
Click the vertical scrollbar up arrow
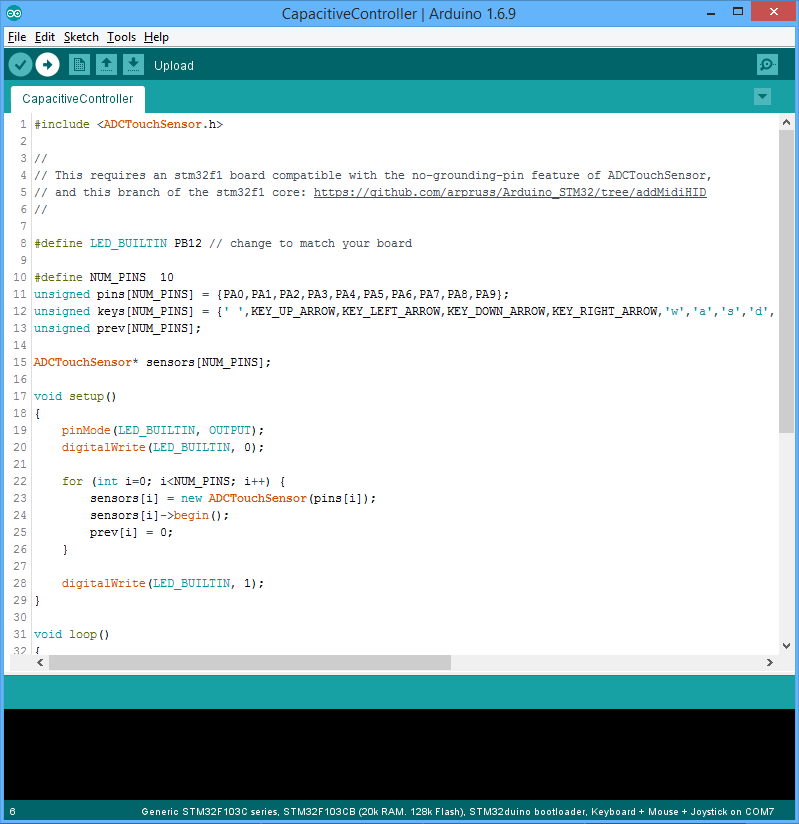point(786,122)
